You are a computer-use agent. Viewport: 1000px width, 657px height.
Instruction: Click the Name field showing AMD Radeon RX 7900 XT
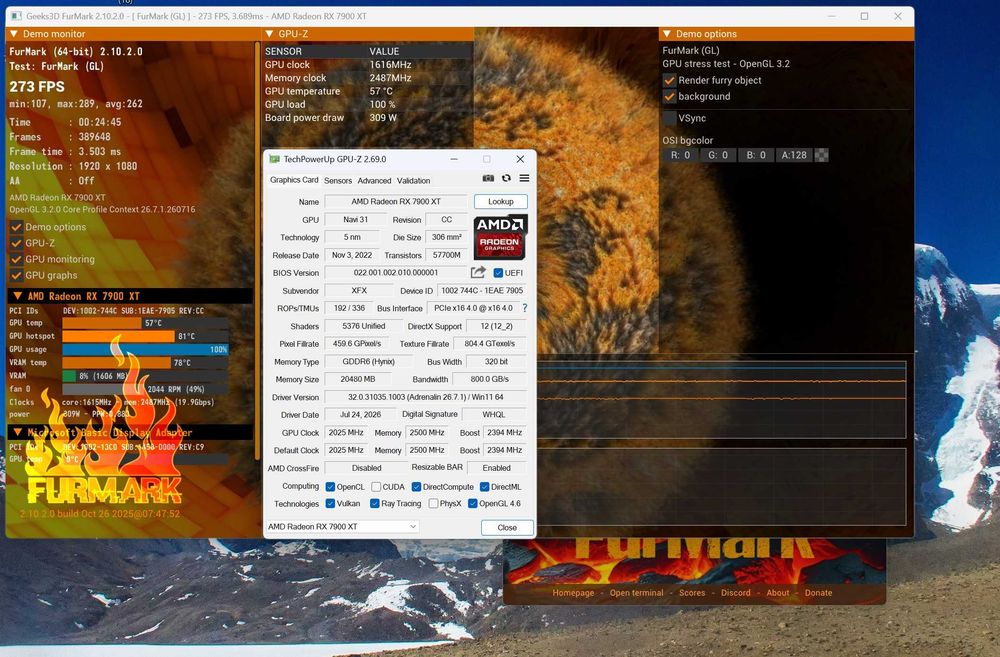(x=395, y=202)
